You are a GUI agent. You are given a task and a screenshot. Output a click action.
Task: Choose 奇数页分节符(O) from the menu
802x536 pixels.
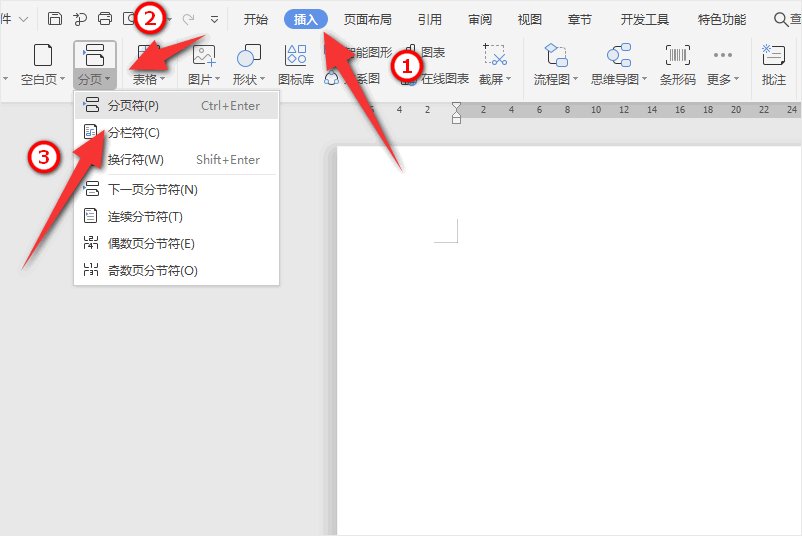176,271
